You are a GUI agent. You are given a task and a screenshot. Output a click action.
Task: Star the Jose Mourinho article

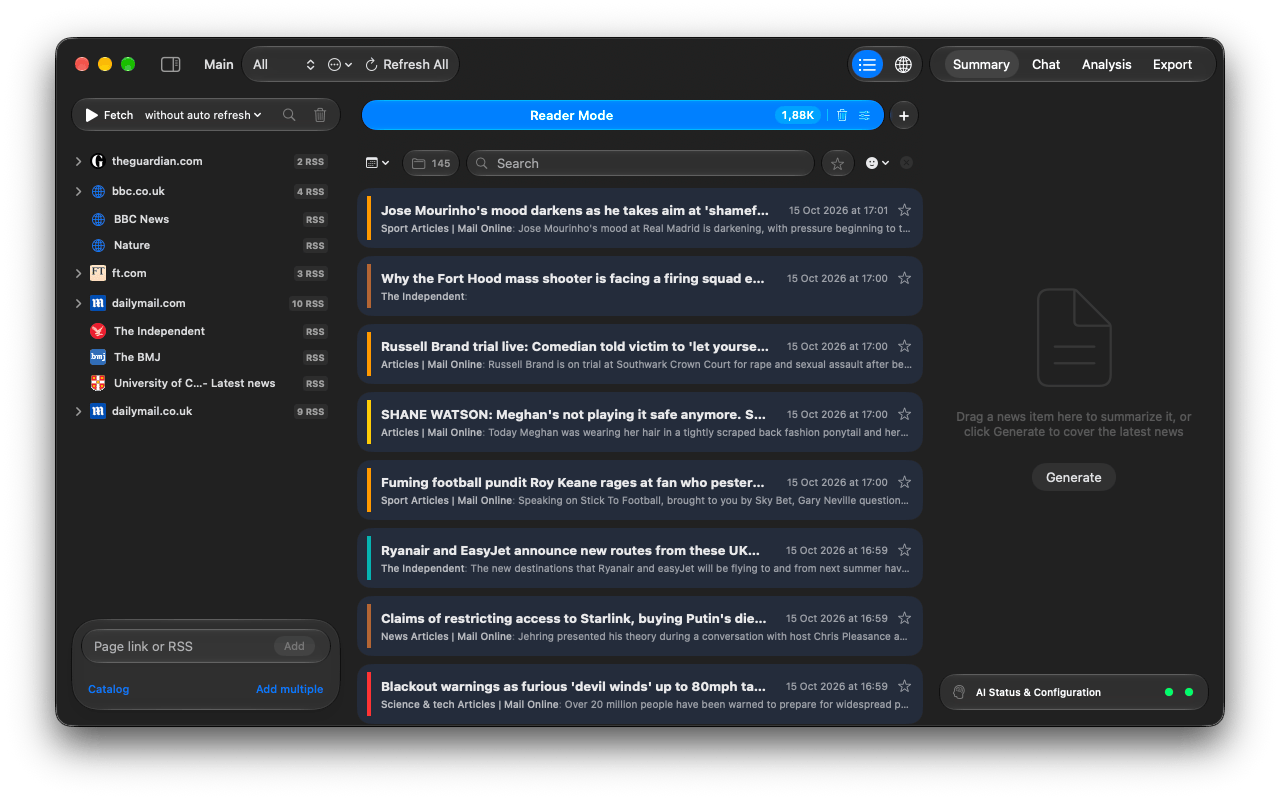point(904,210)
